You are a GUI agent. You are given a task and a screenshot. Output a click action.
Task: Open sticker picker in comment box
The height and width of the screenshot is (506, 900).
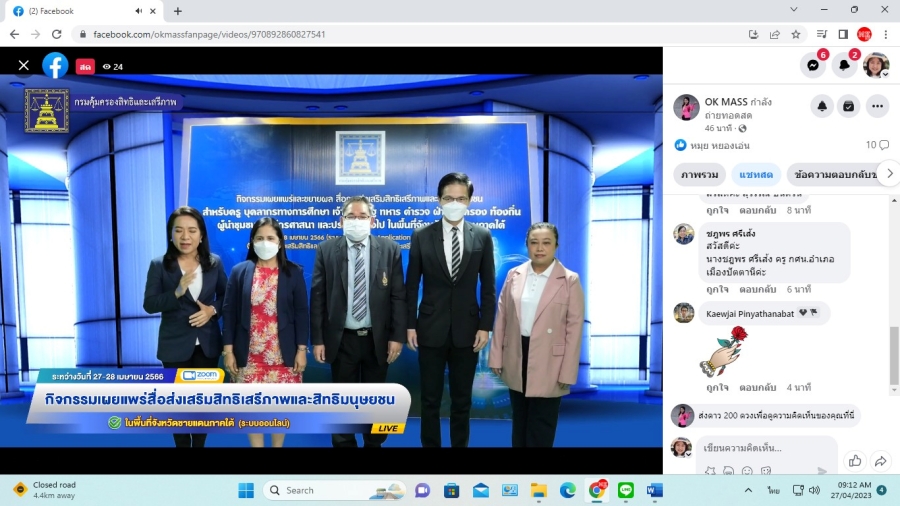tap(766, 470)
